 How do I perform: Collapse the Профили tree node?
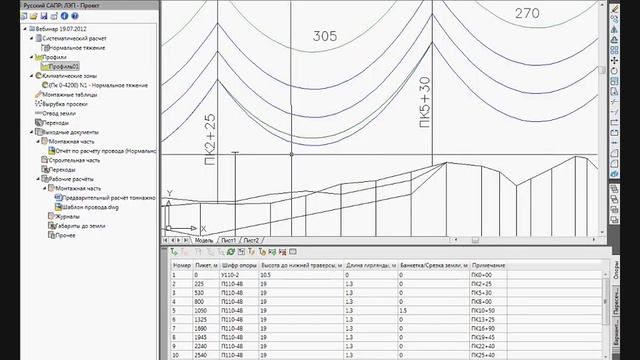[x=32, y=57]
